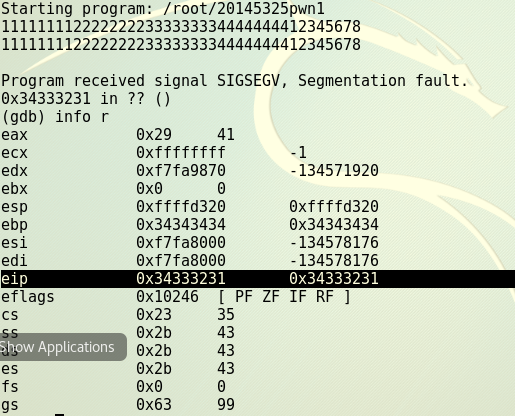Click ss value 0x2b
Viewport: 515px width, 416px height.
click(154, 333)
